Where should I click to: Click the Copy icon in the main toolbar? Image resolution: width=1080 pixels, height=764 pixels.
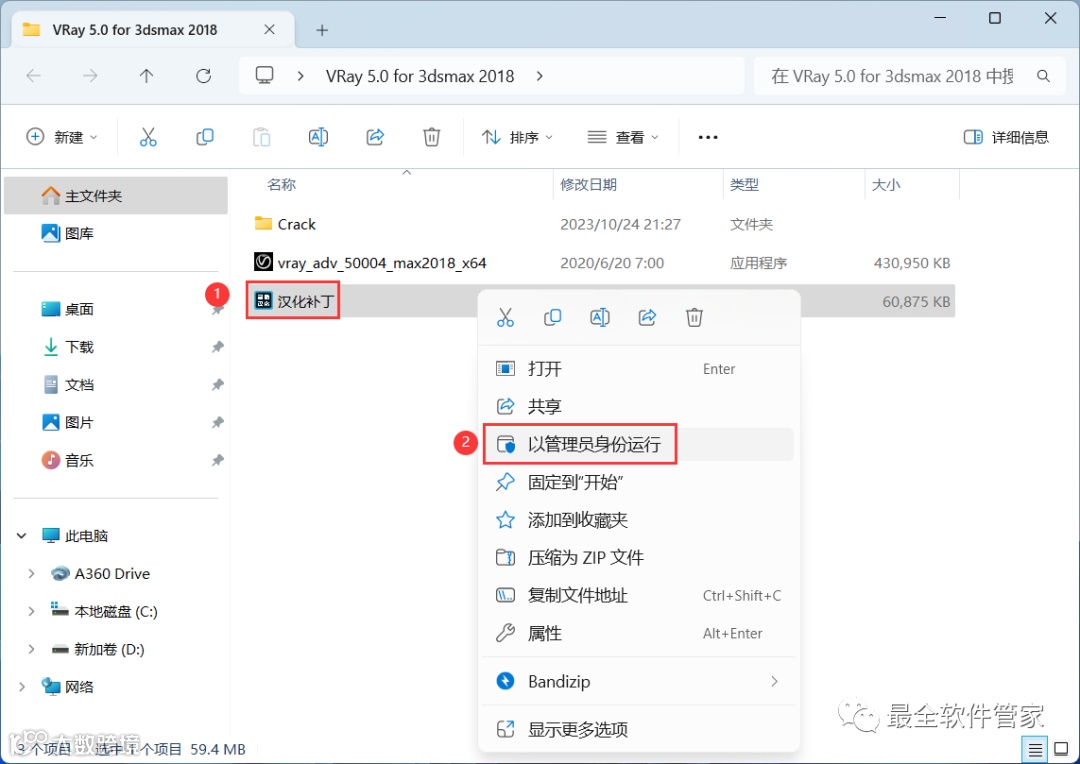205,137
